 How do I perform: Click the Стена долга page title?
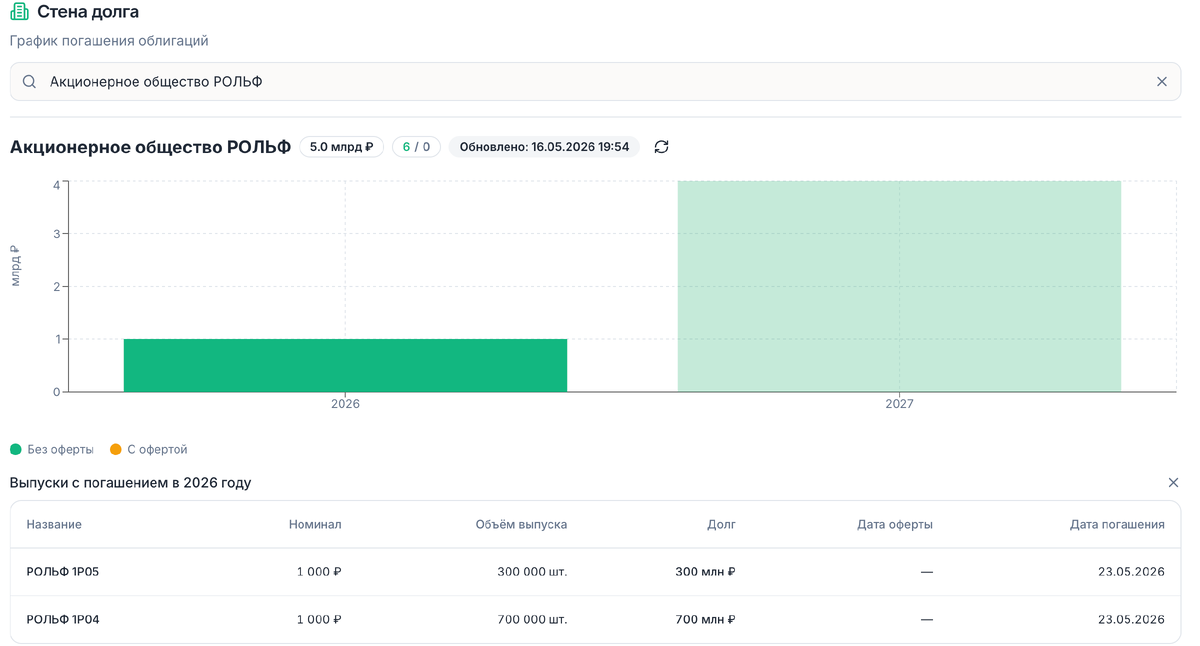pos(88,12)
